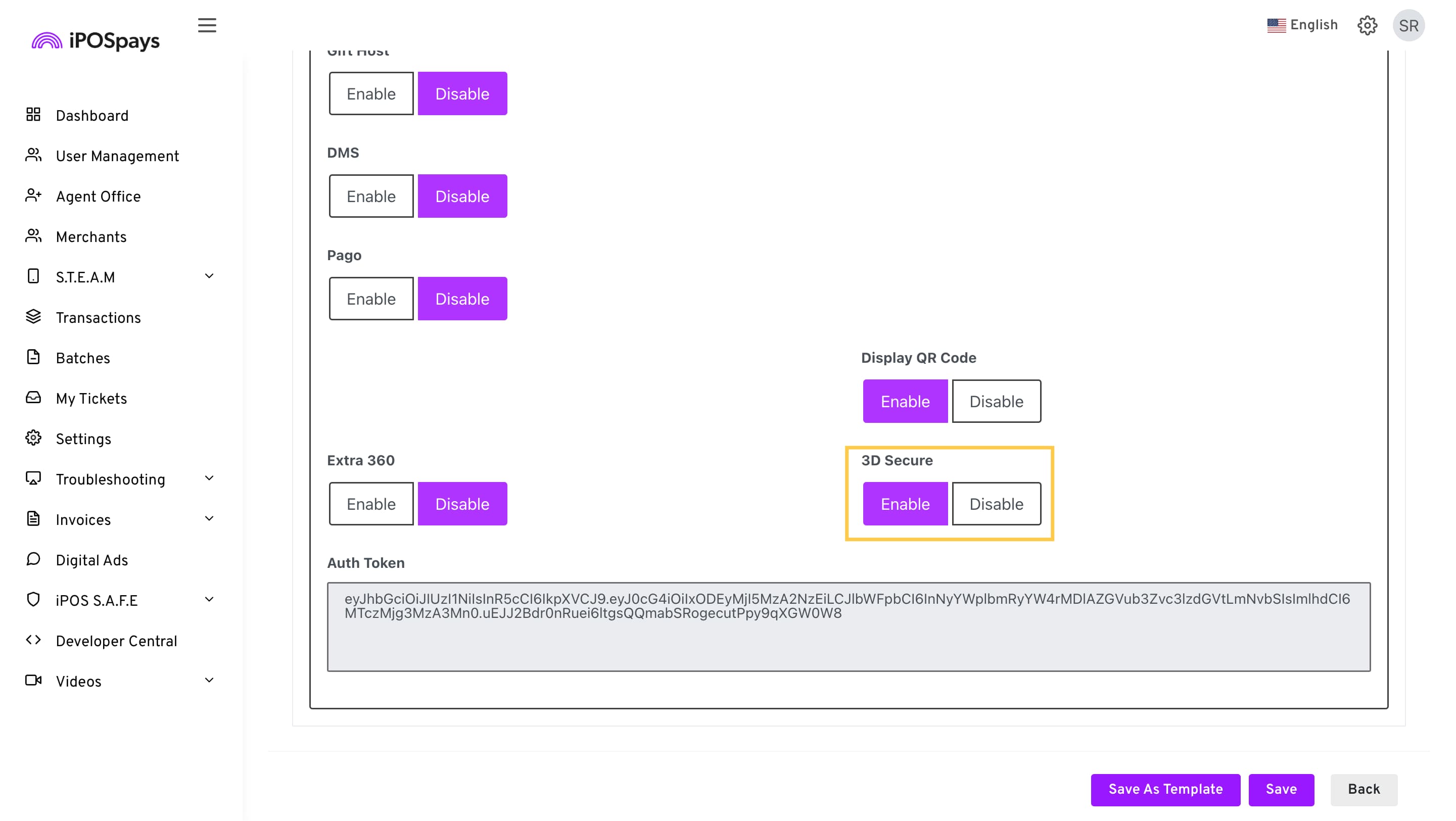Navigate to Merchants
1456x821 pixels.
[x=91, y=237]
